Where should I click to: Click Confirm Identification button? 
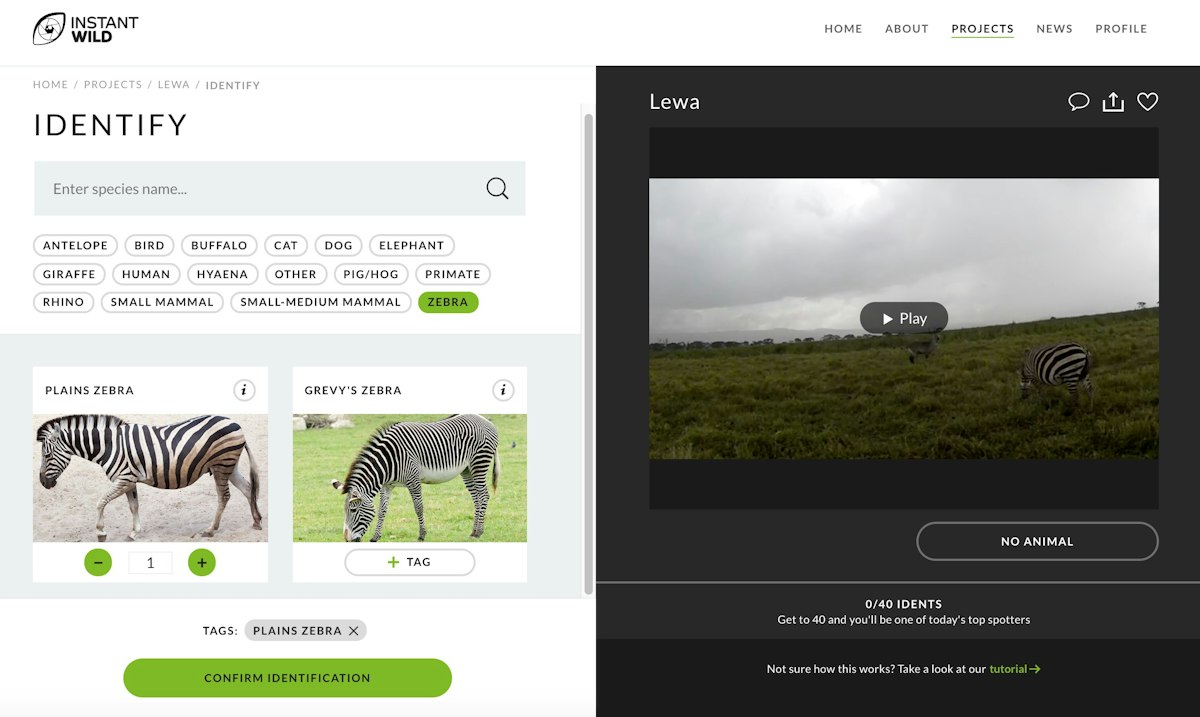[287, 678]
